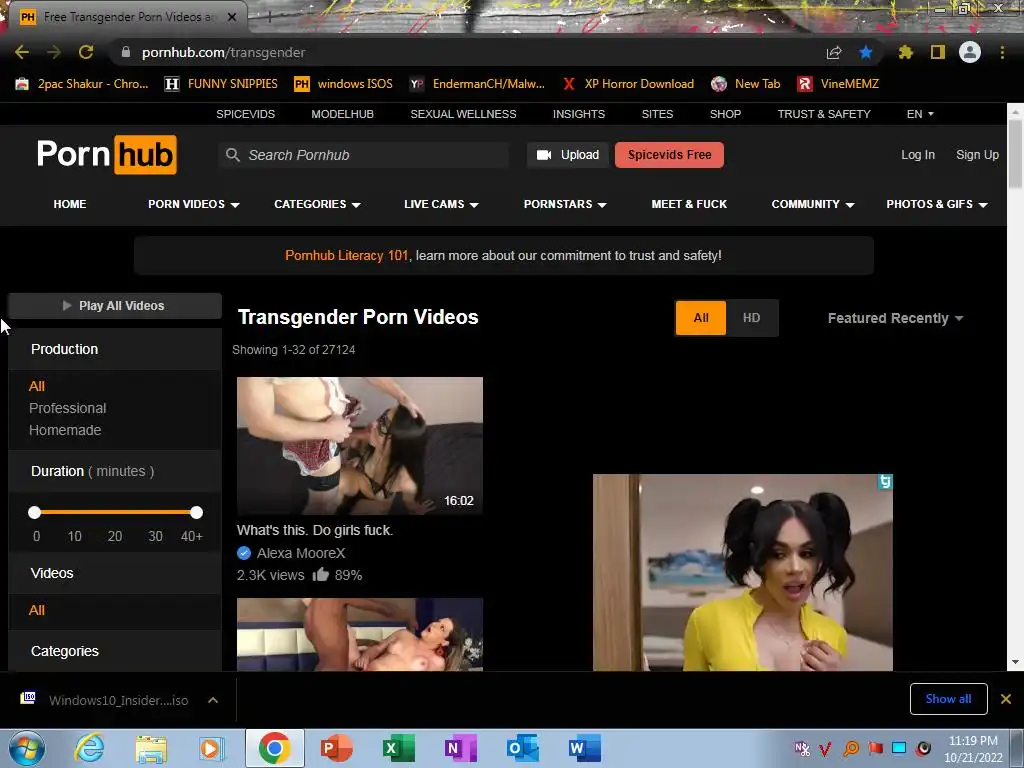Click Play All Videos button
Screen dimensions: 1024x768
click(x=114, y=306)
